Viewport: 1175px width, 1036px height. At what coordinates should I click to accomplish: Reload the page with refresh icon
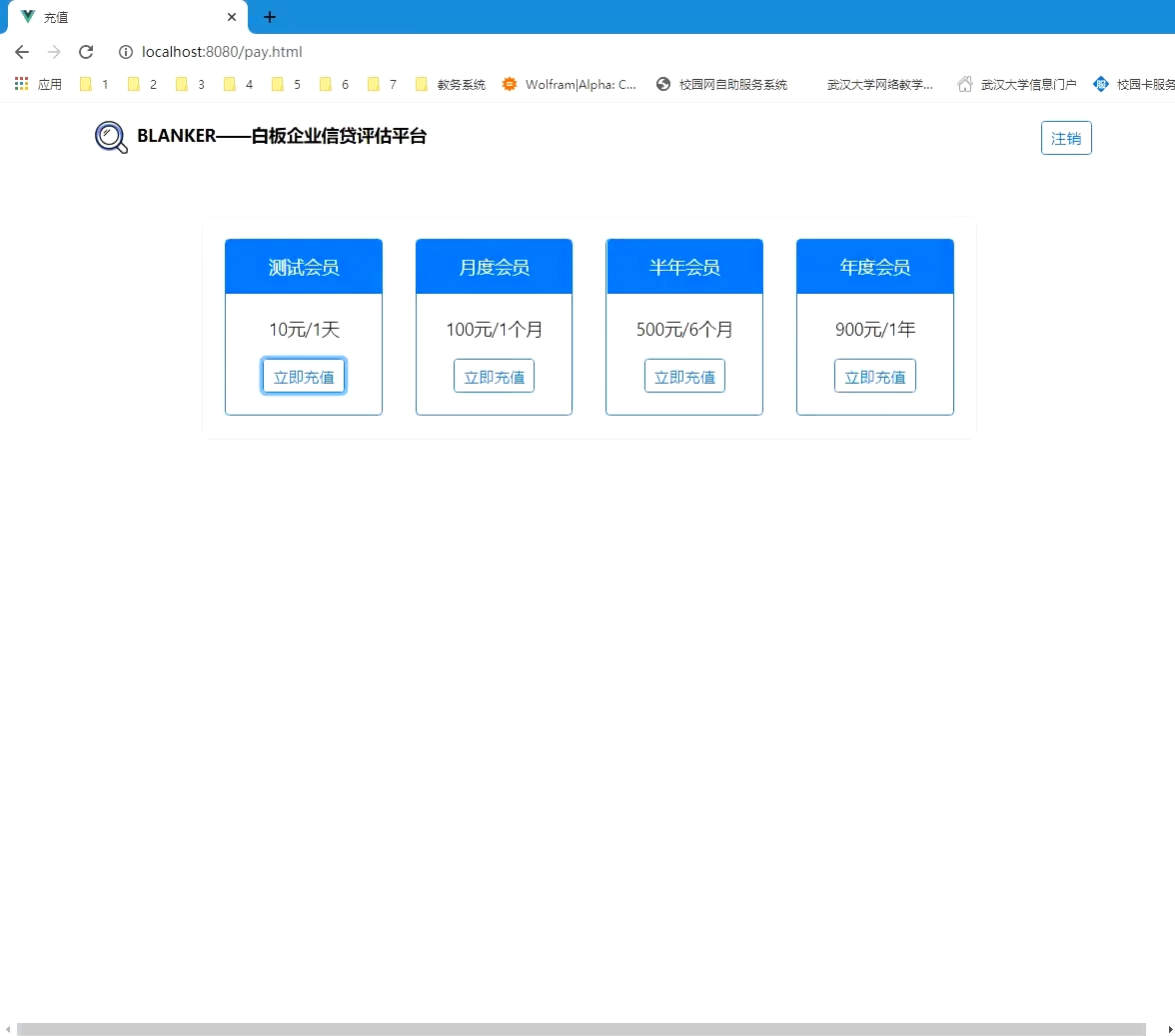coord(86,52)
